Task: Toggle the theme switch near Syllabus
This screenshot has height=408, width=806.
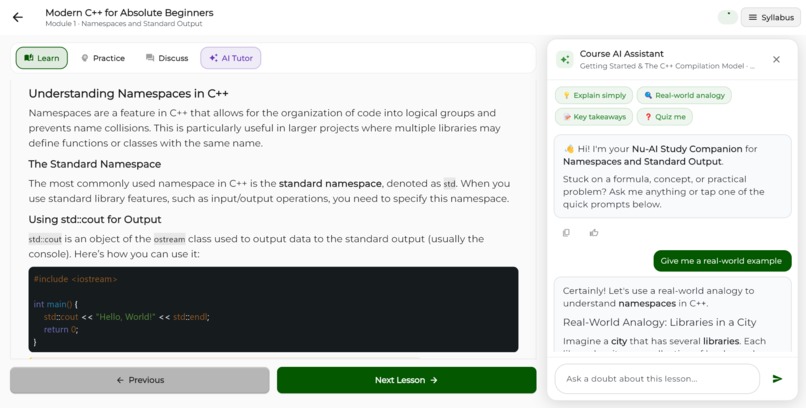Action: click(728, 17)
